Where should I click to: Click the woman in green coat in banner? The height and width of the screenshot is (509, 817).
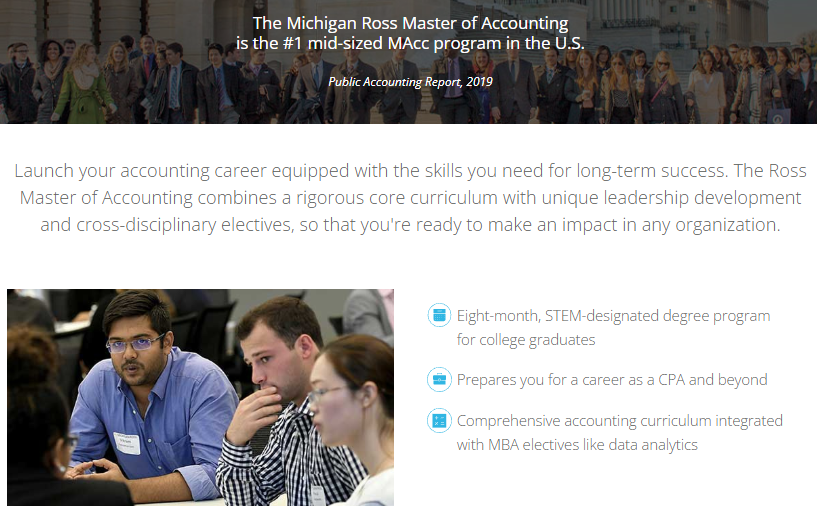coord(83,83)
